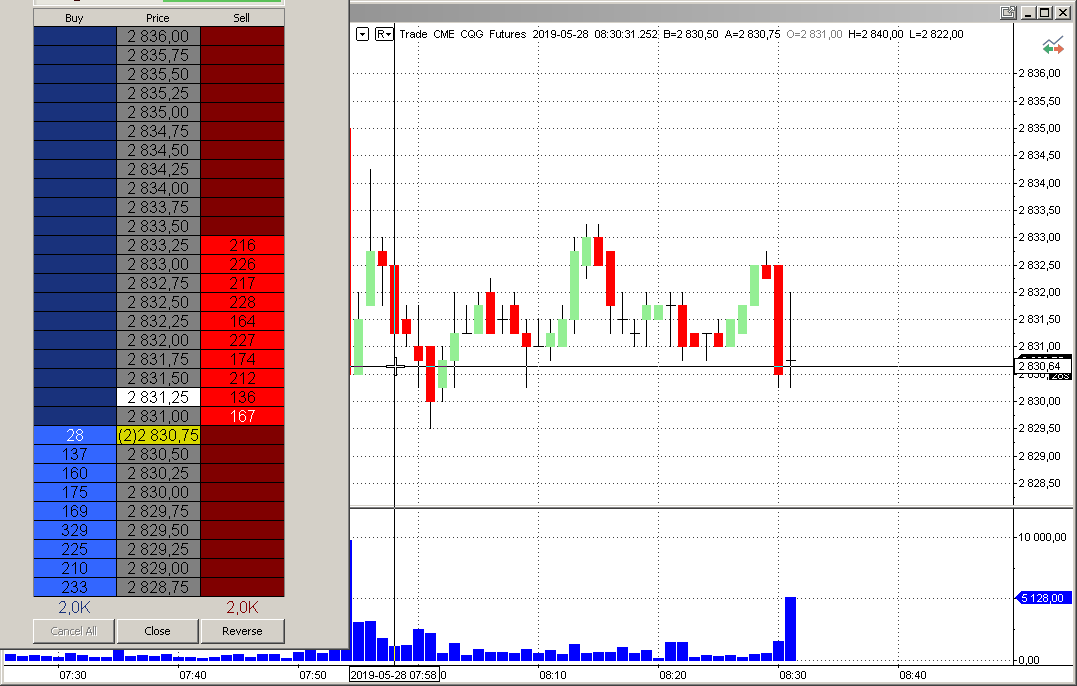Click buy quantity 28 at 2 830,75
Image resolution: width=1077 pixels, height=686 pixels.
pyautogui.click(x=75, y=435)
